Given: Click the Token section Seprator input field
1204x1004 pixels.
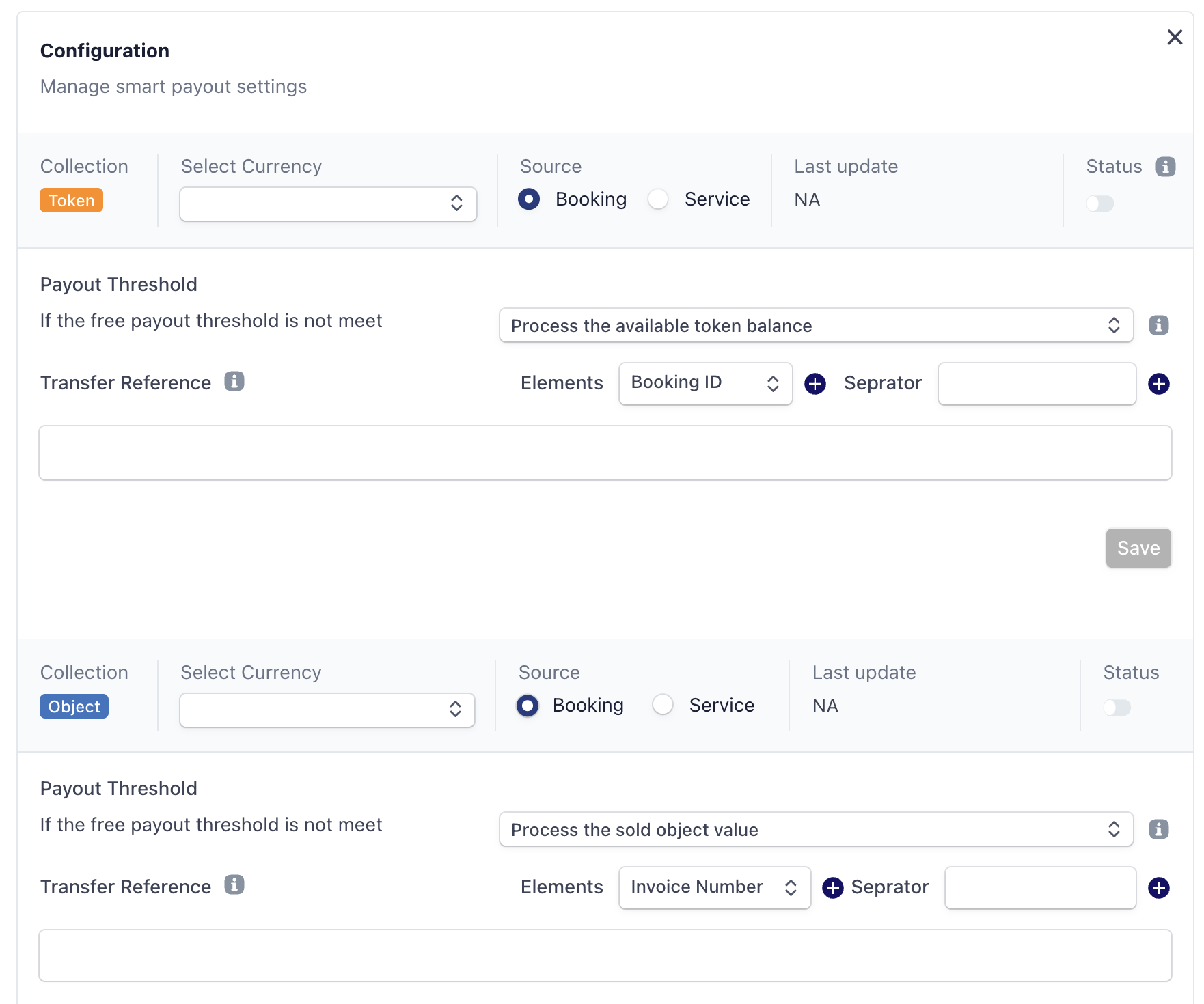Looking at the screenshot, I should pos(1036,384).
